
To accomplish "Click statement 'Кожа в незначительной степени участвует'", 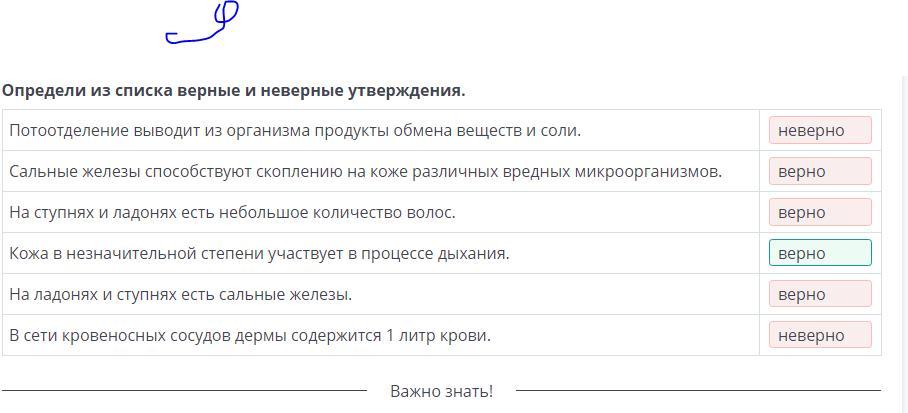I will [259, 253].
